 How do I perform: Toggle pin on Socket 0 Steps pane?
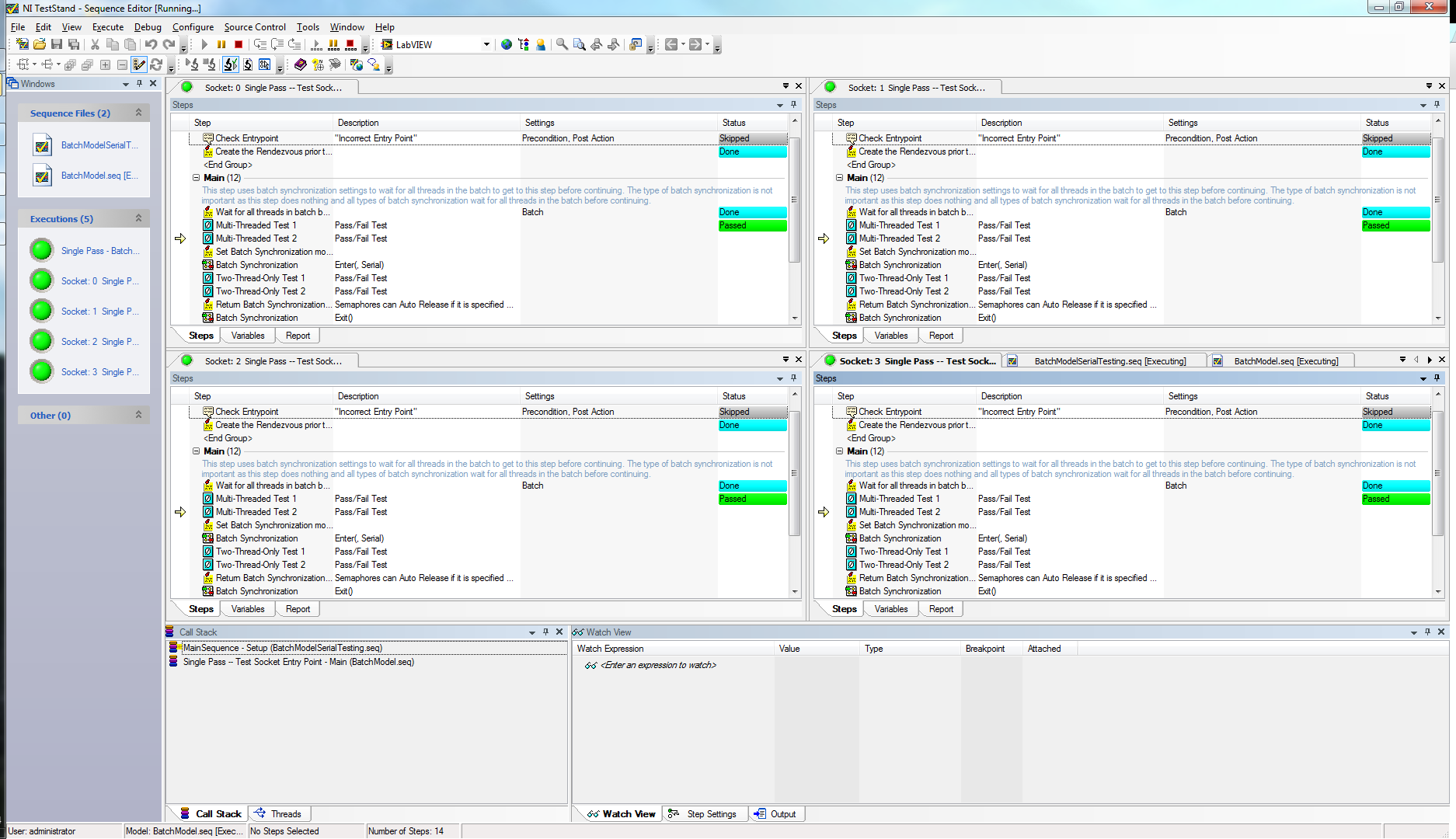793,104
